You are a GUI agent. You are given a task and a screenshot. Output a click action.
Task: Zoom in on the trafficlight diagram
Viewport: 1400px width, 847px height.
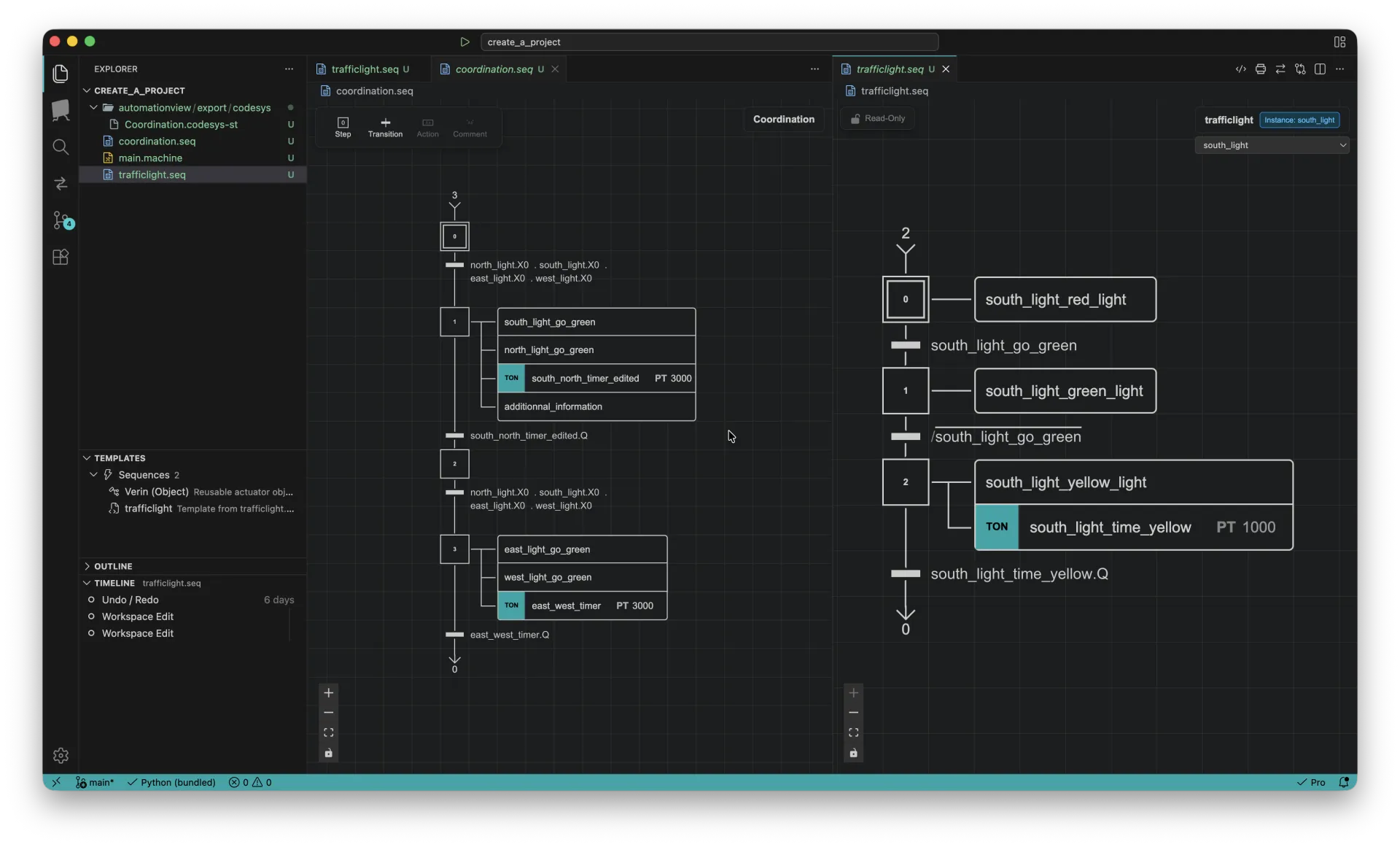click(x=853, y=693)
